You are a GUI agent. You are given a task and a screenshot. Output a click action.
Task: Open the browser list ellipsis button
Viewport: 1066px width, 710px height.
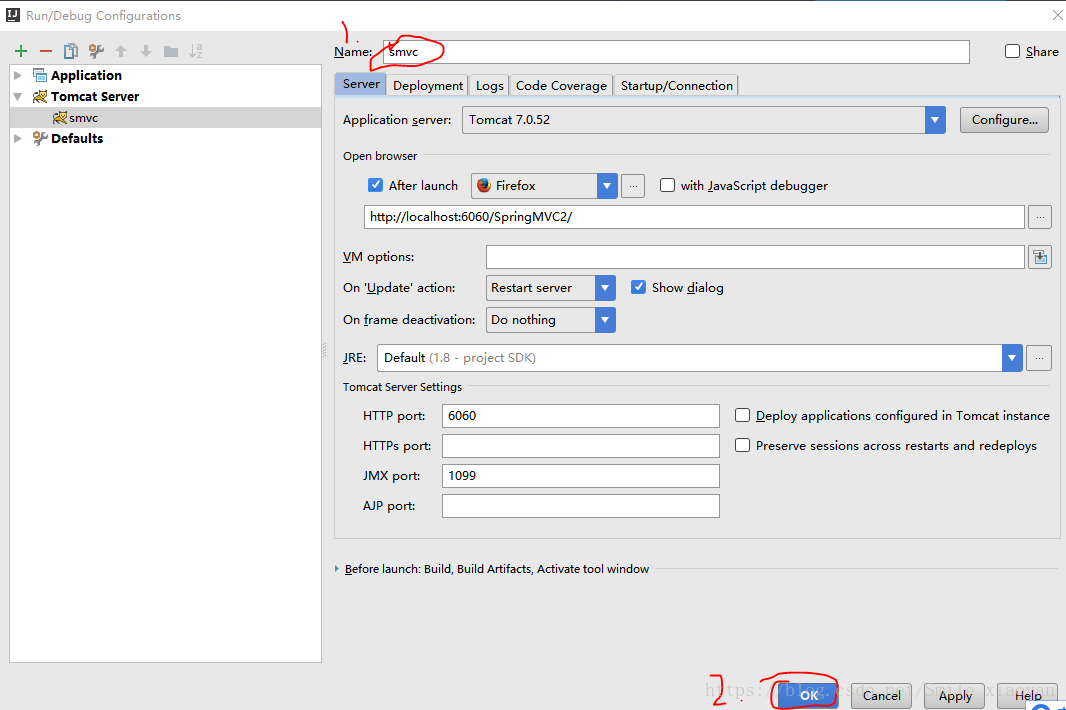633,186
